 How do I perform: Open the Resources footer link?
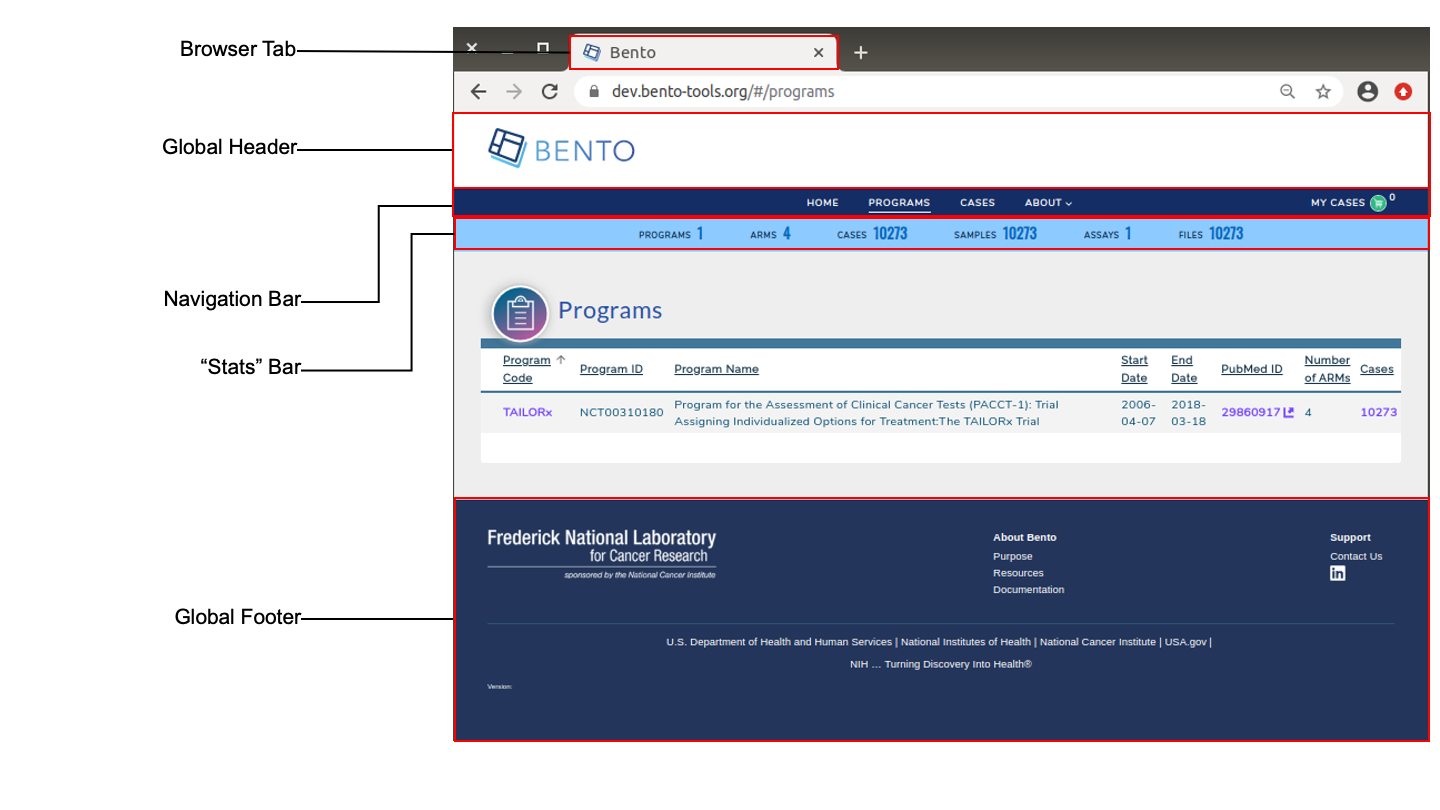pyautogui.click(x=1018, y=573)
